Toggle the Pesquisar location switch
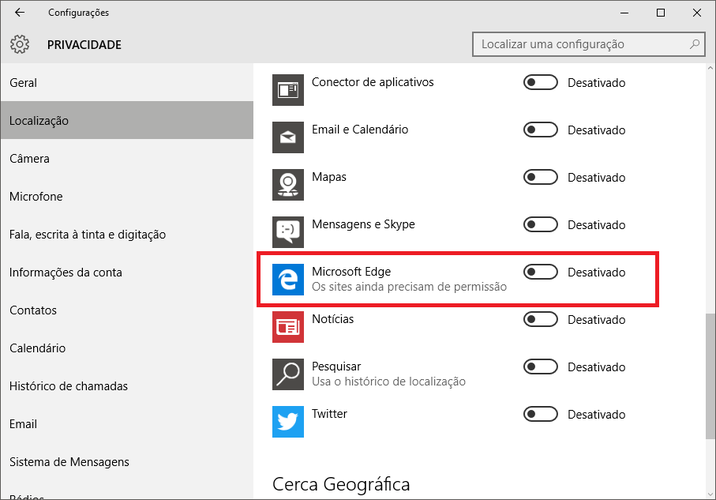Viewport: 716px width, 500px height. point(540,367)
